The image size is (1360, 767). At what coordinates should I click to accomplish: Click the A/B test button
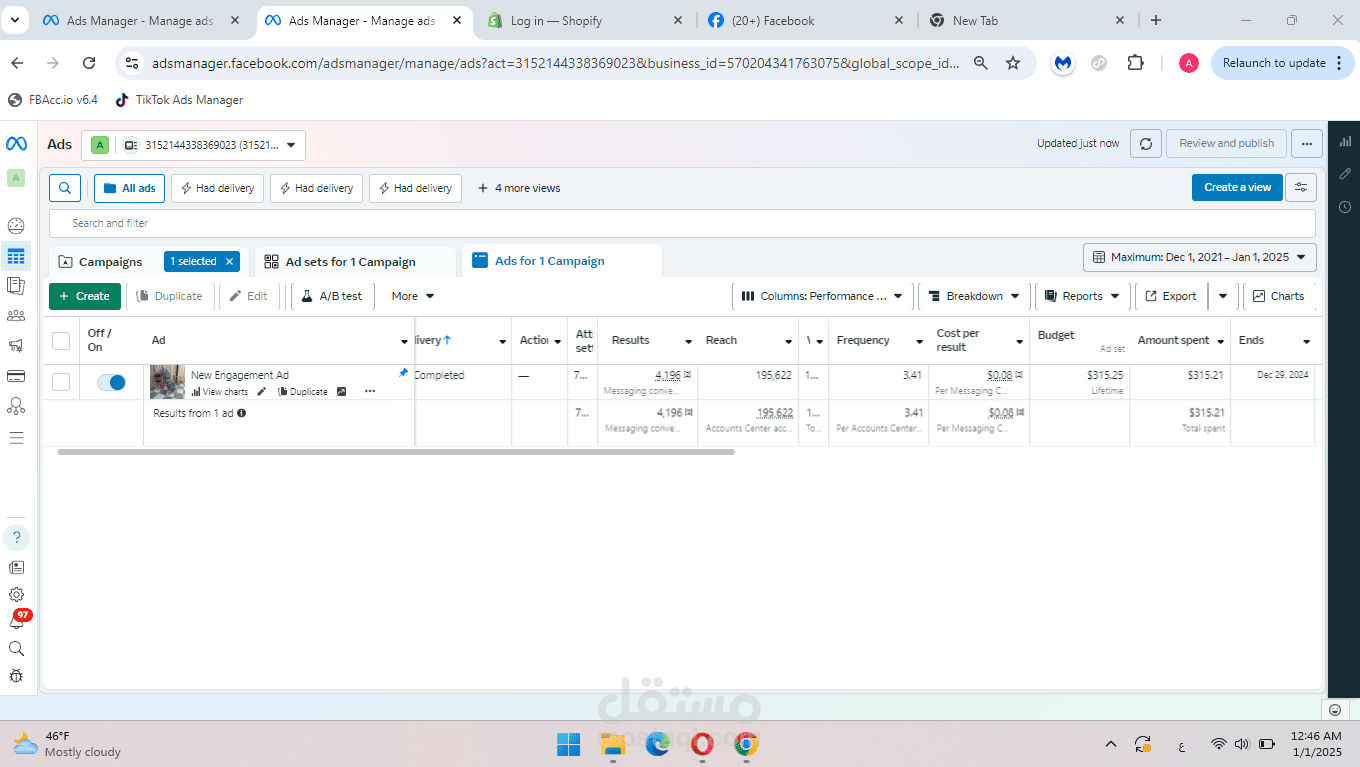point(333,296)
